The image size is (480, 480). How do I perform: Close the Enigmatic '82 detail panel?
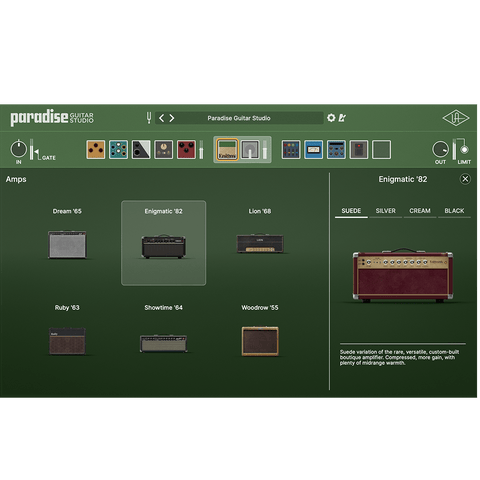click(465, 179)
